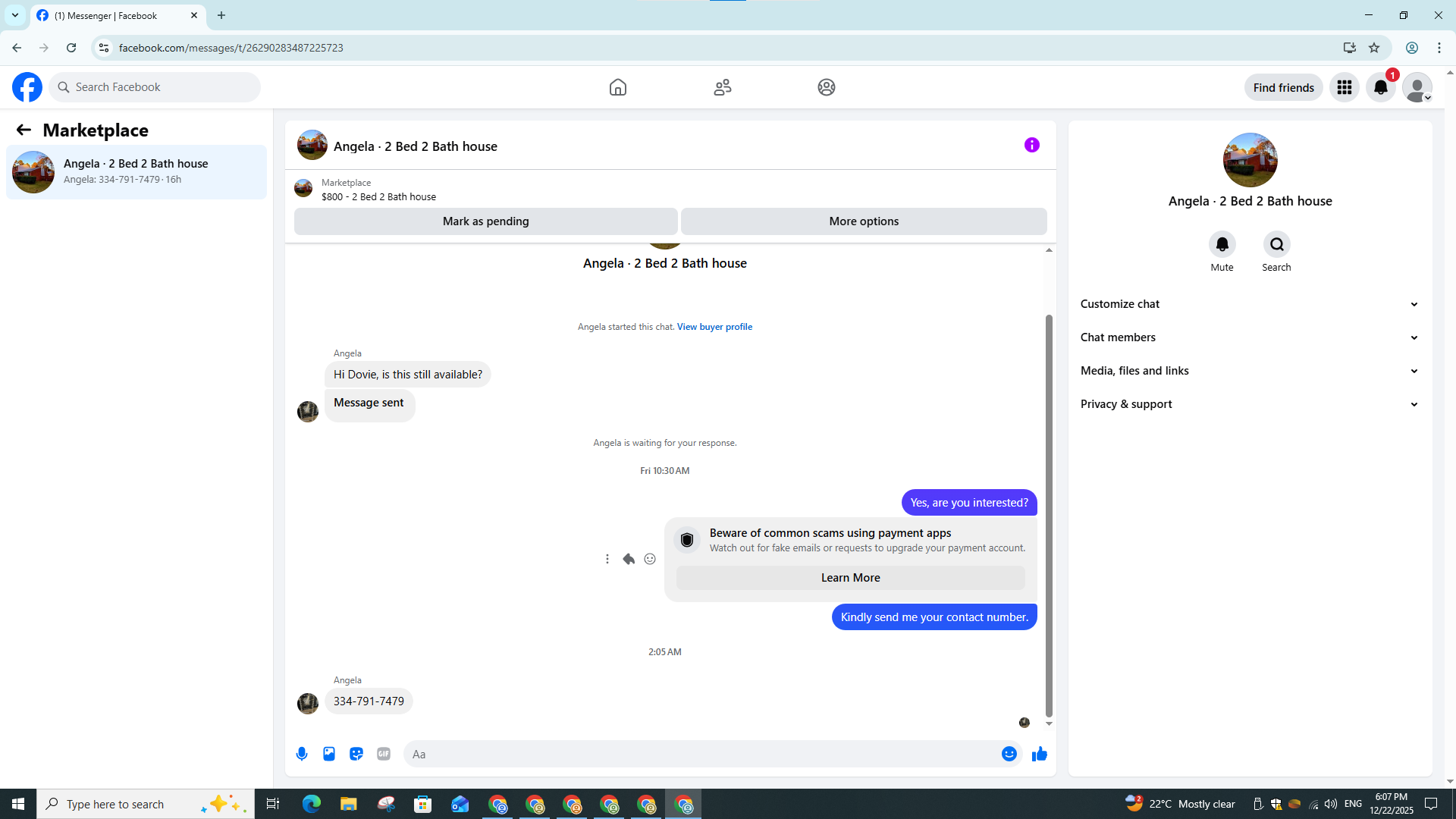
Task: Open the Facebook notifications bell
Action: coord(1380,87)
